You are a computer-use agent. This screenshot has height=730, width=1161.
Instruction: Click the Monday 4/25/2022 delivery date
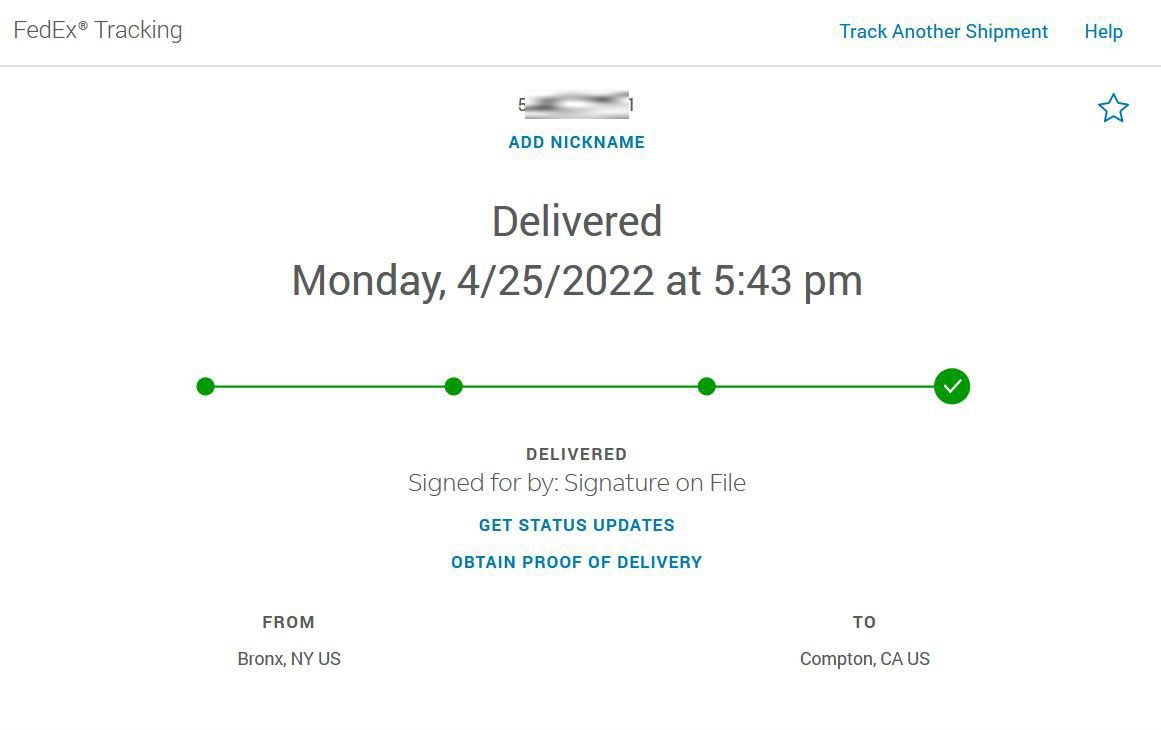click(577, 281)
